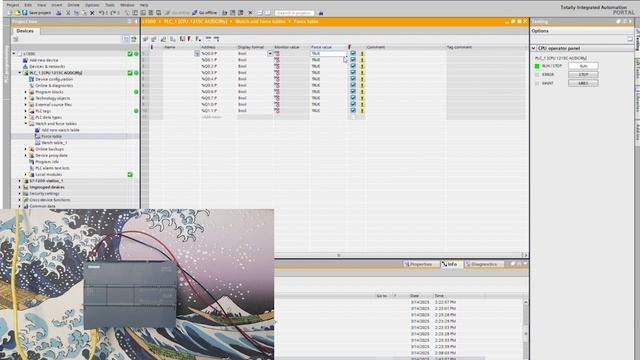Expand the PLC tags folder
The height and width of the screenshot is (360, 640).
coord(26,111)
